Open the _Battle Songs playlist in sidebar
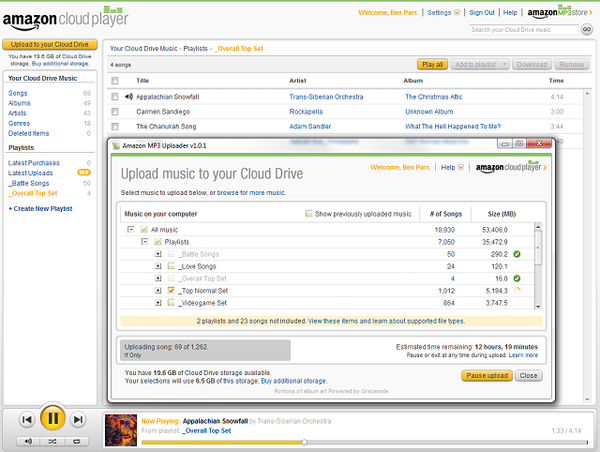Viewport: 600px width, 452px height. (29, 183)
